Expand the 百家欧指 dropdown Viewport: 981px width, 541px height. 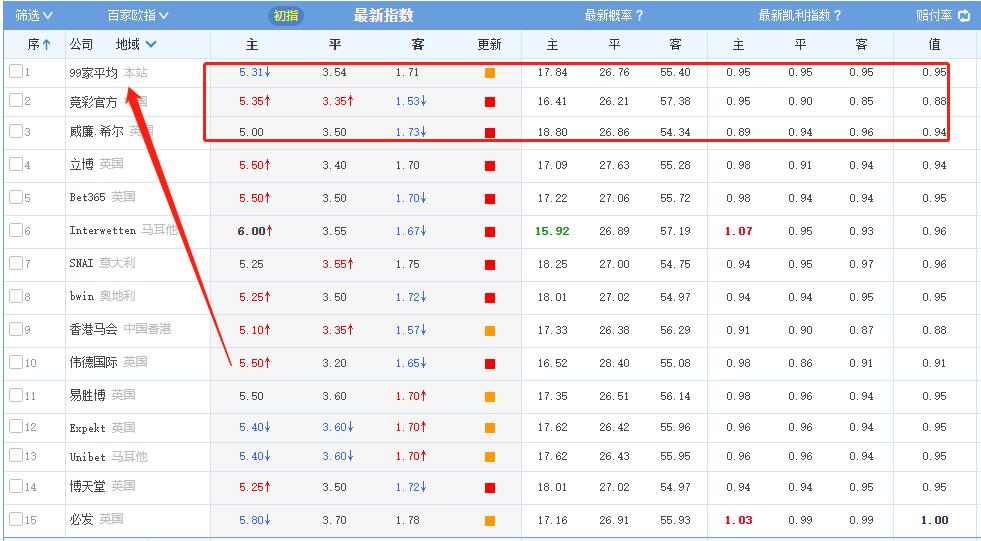138,16
